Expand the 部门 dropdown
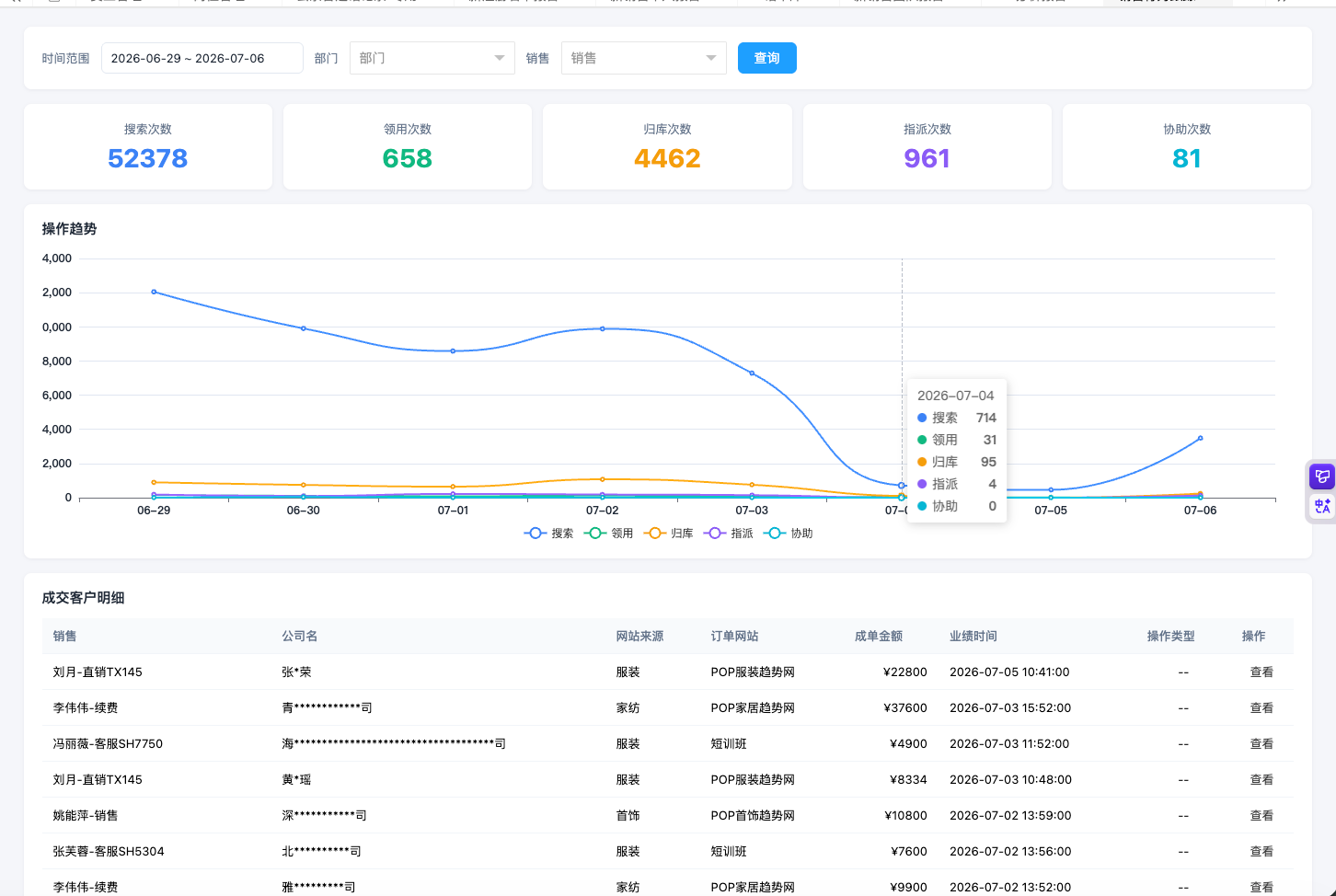This screenshot has width=1336, height=896. click(432, 58)
